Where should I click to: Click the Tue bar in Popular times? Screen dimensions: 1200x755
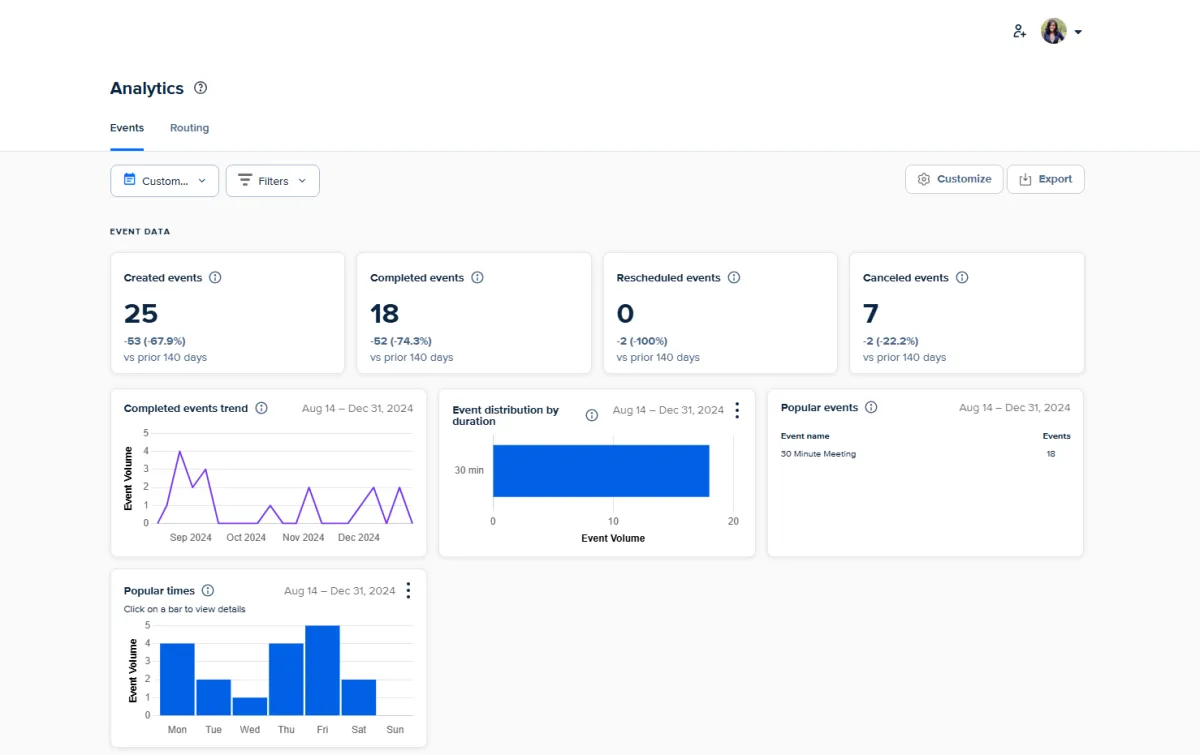[x=213, y=697]
